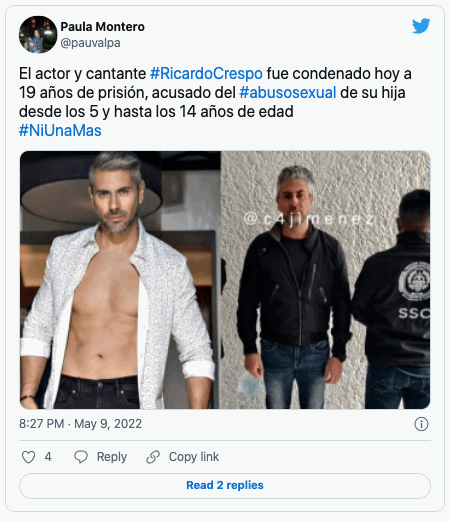Open the #abusosexual hashtag
The height and width of the screenshot is (521, 449).
click(x=288, y=93)
